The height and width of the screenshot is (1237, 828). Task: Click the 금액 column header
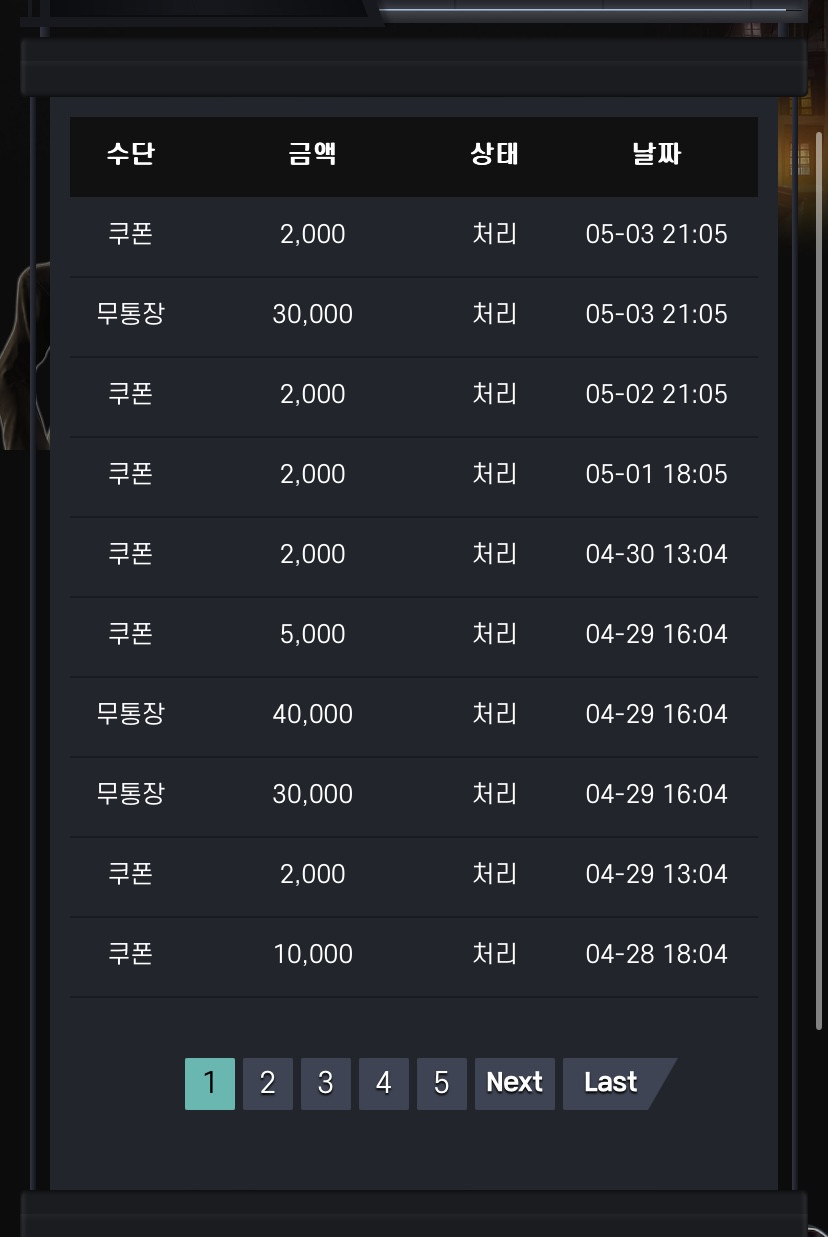click(x=313, y=155)
